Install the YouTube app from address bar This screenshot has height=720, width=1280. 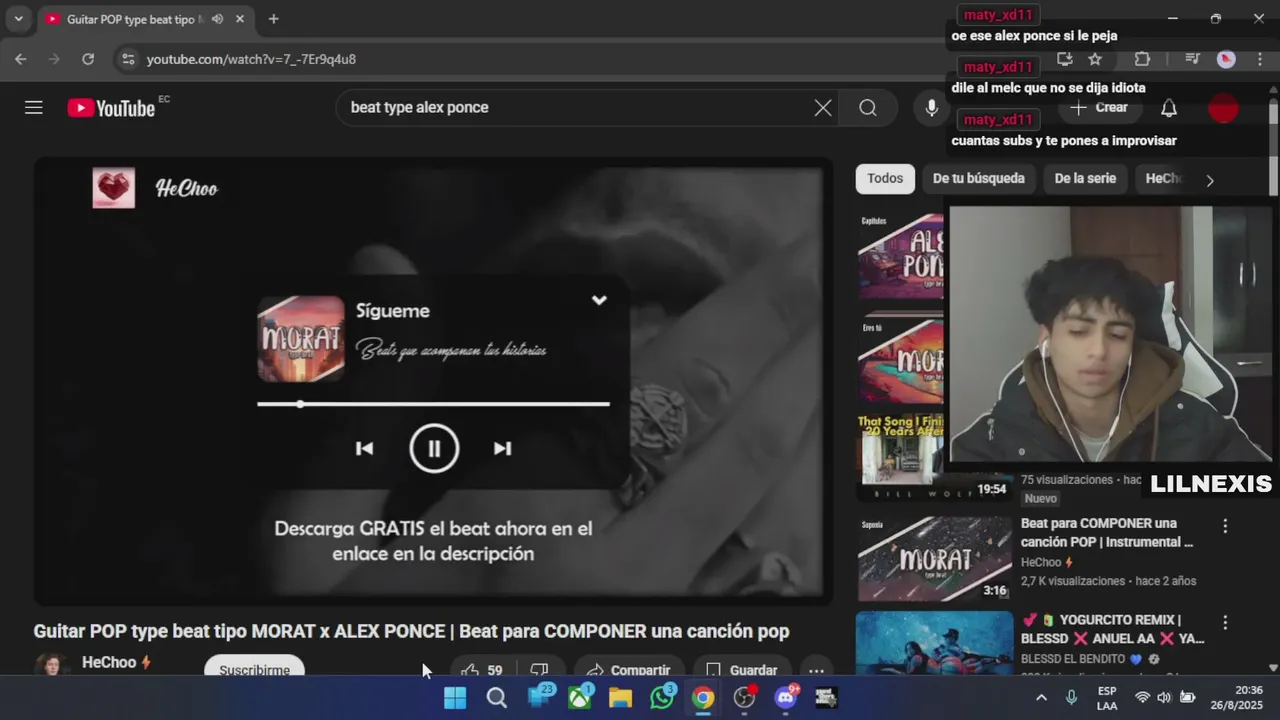[x=1064, y=59]
